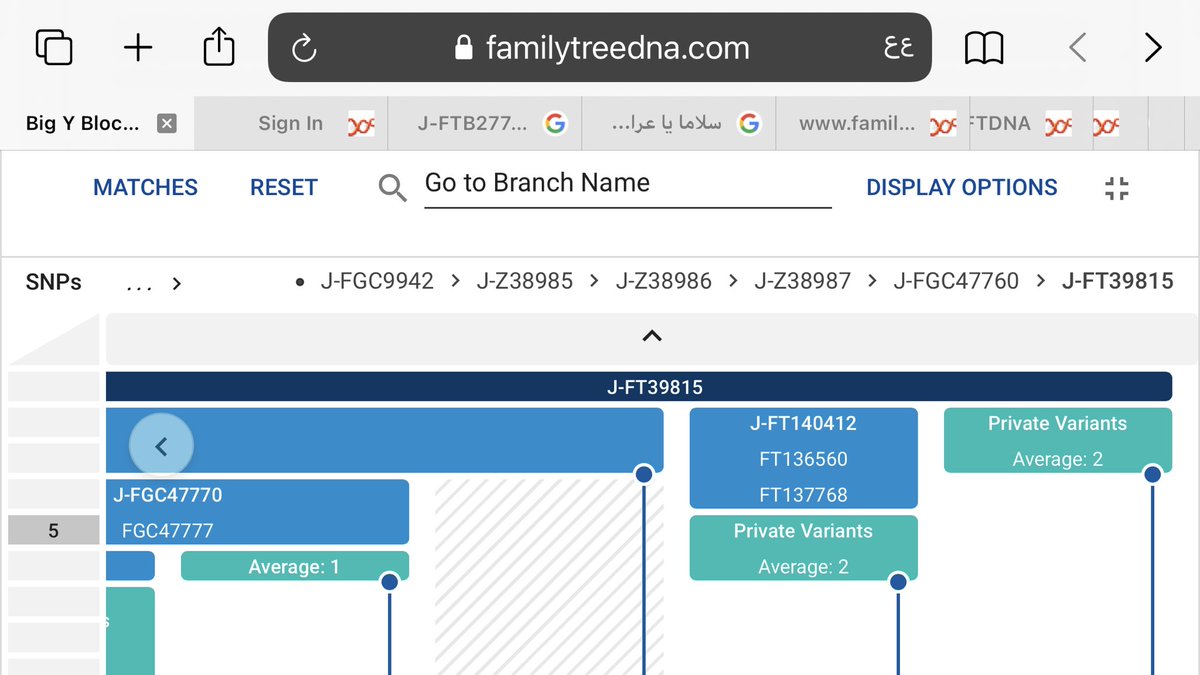Image resolution: width=1200 pixels, height=675 pixels.
Task: Click SNP FT137768 text
Action: [x=803, y=495]
